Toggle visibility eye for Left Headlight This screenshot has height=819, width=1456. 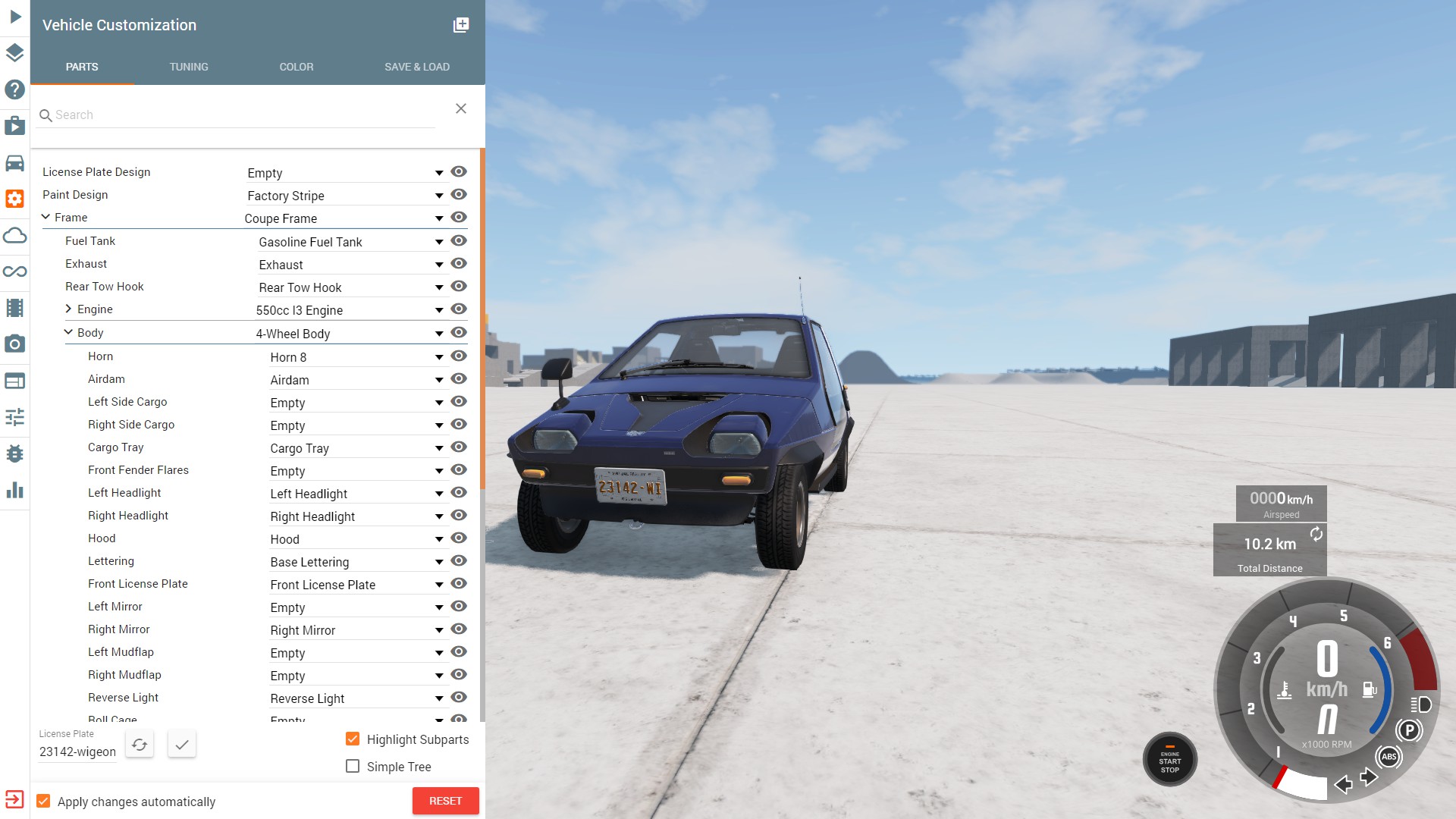459,492
